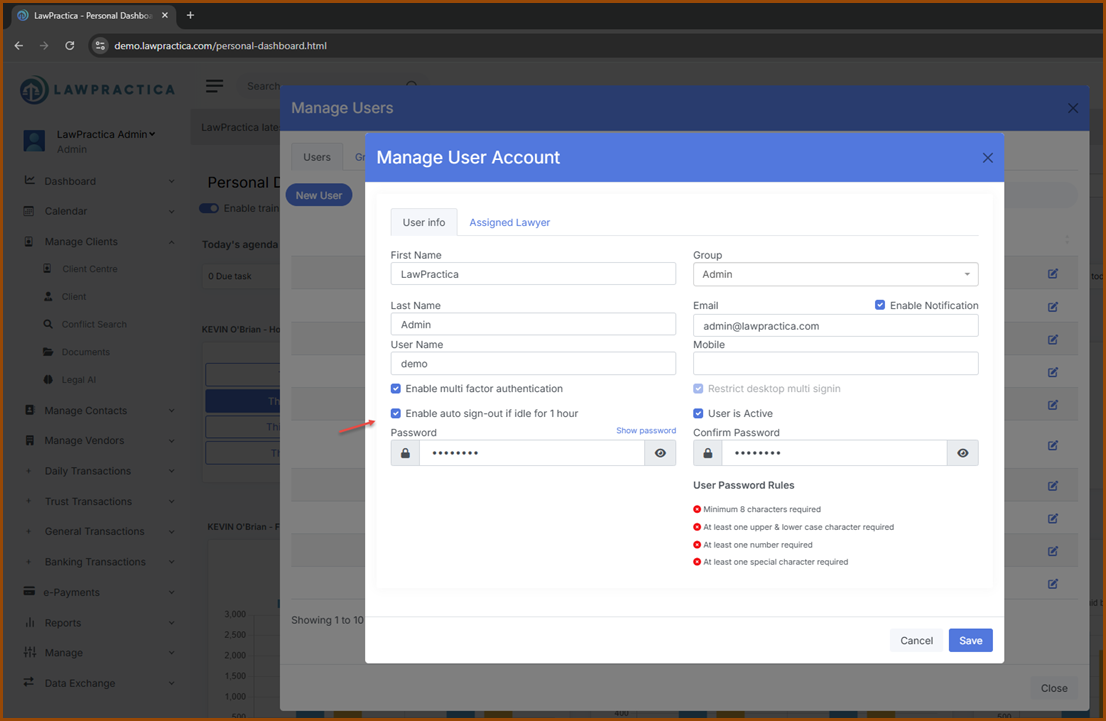Image resolution: width=1106 pixels, height=721 pixels.
Task: Expand Dashboard menu chevron
Action: 171,181
